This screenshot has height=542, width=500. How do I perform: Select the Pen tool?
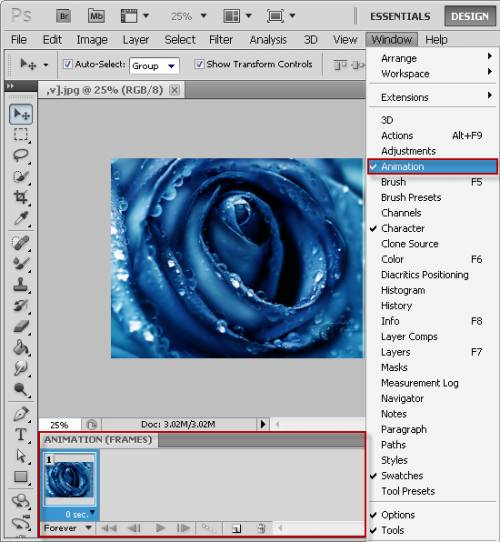click(x=21, y=414)
